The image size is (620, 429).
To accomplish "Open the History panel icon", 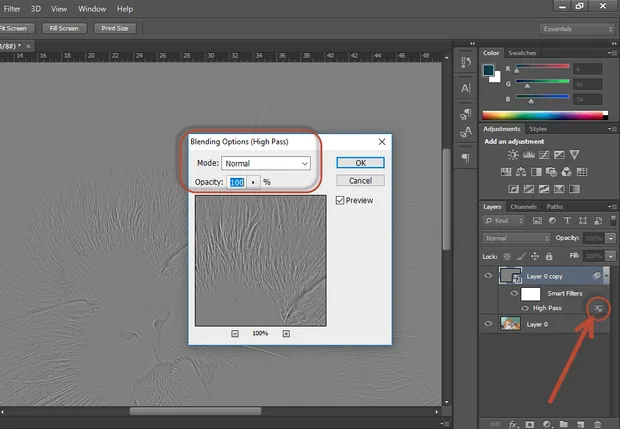I will coord(466,62).
